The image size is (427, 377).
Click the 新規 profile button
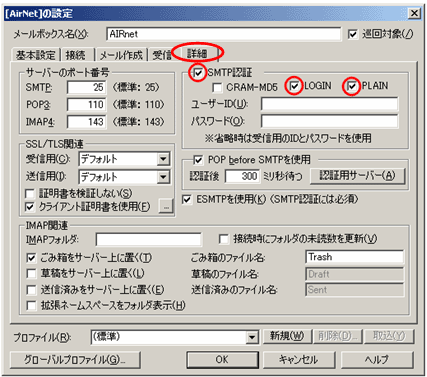click(x=287, y=336)
